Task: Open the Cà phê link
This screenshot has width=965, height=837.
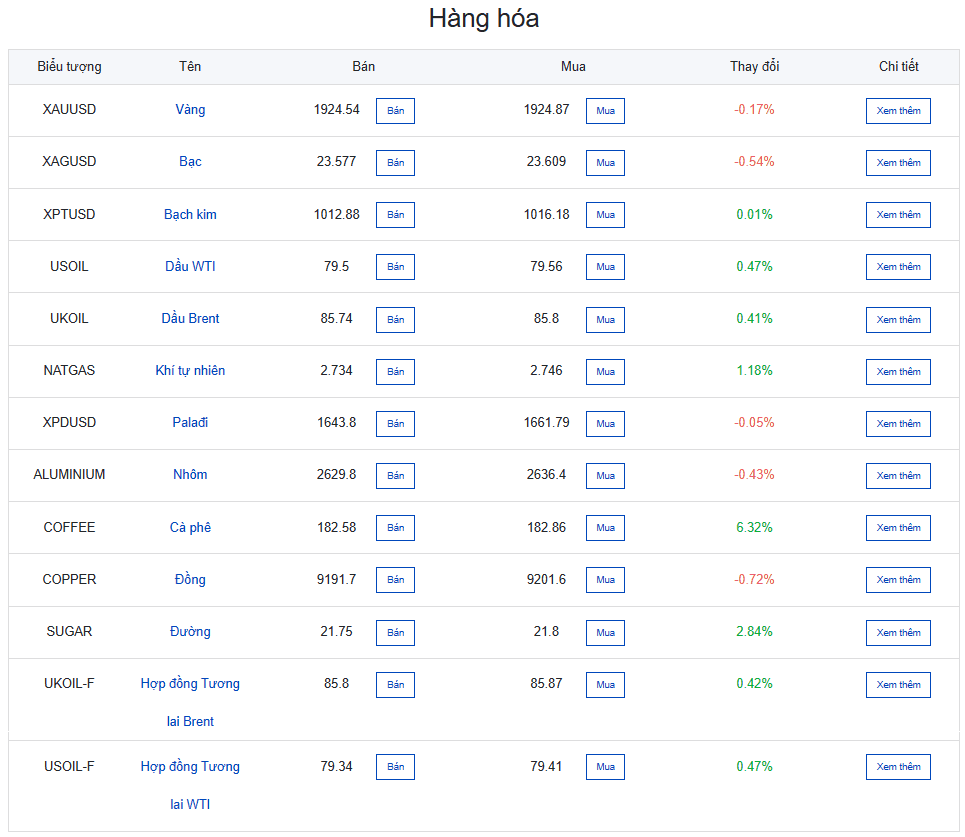Action: [190, 527]
